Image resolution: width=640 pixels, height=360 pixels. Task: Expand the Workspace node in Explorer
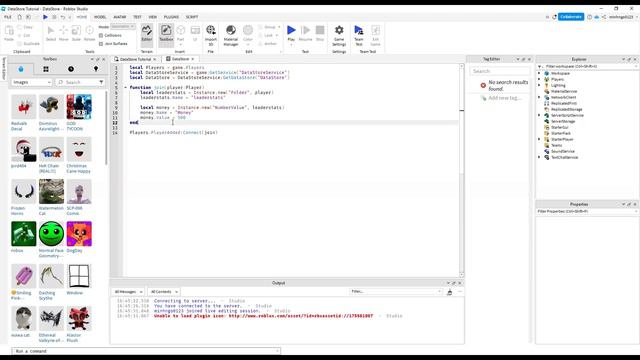click(x=539, y=73)
